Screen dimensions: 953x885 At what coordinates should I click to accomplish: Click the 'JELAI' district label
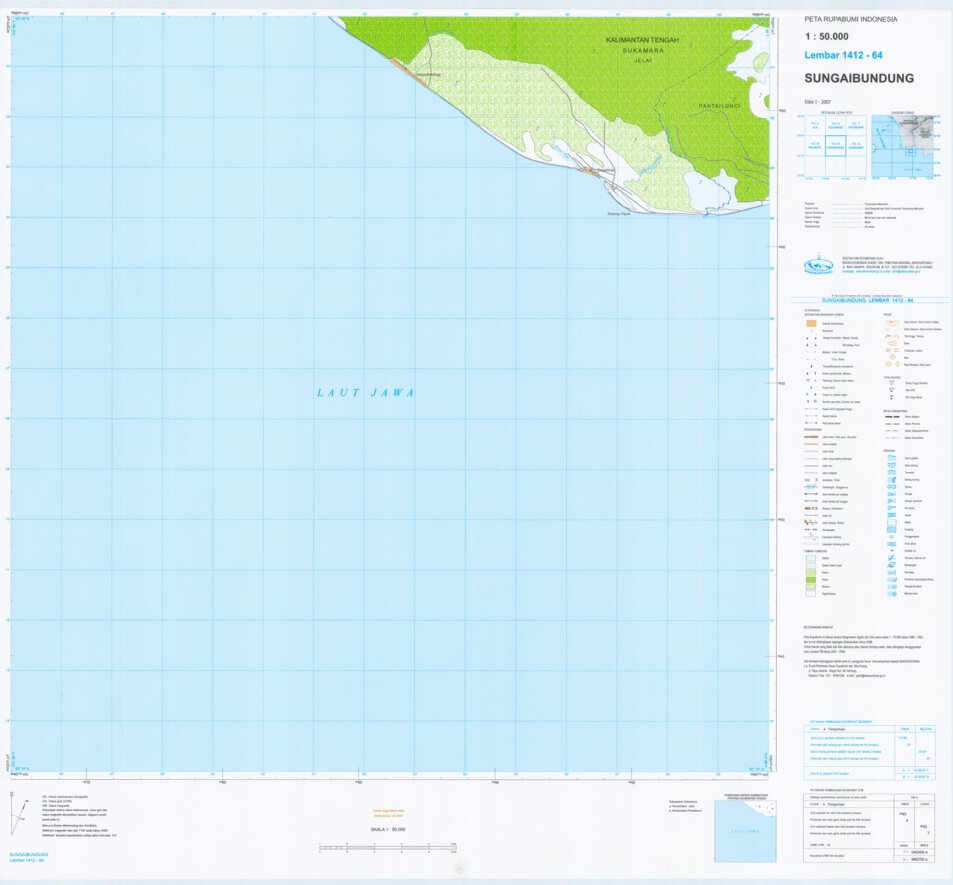coord(643,60)
